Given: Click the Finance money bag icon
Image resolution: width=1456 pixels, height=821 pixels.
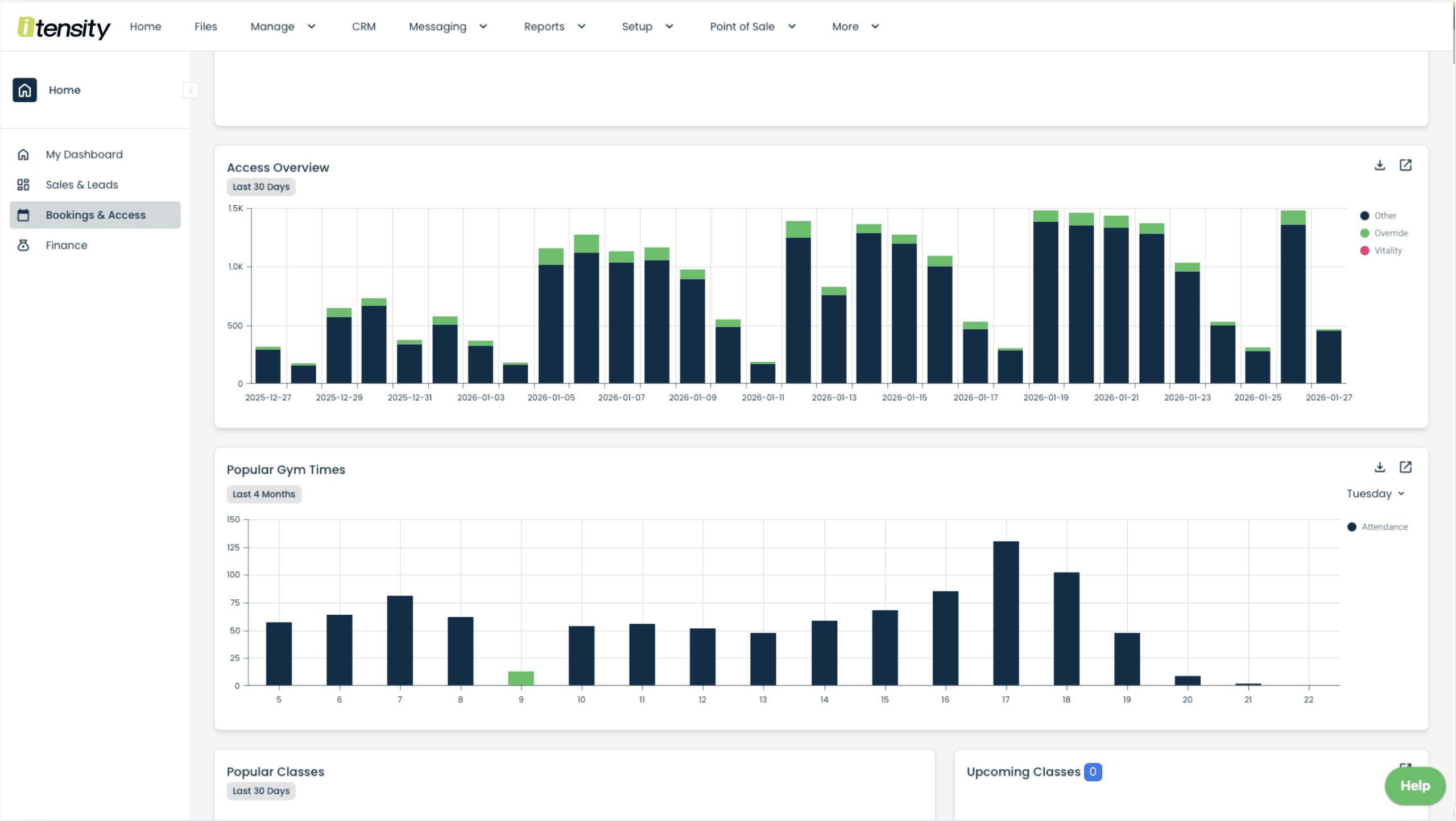Looking at the screenshot, I should pos(23,245).
